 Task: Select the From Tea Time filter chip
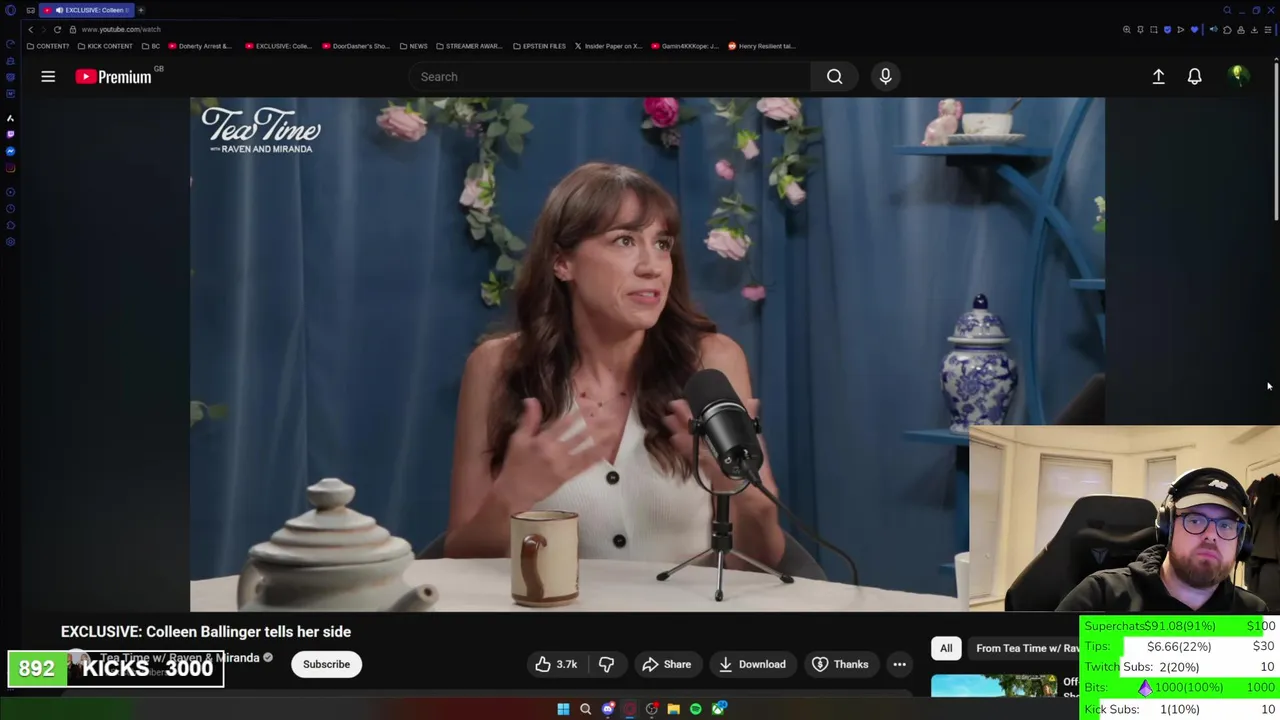pyautogui.click(x=1027, y=648)
